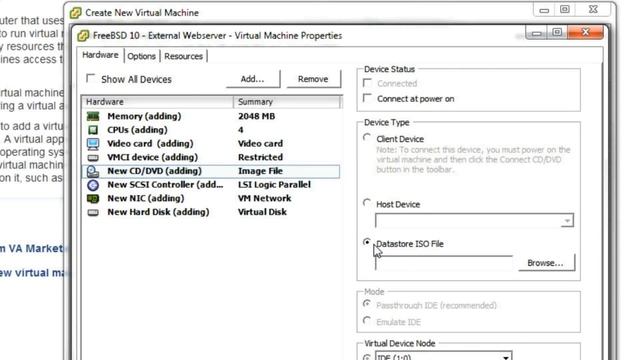Toggle Connect at power on checkbox

point(367,98)
